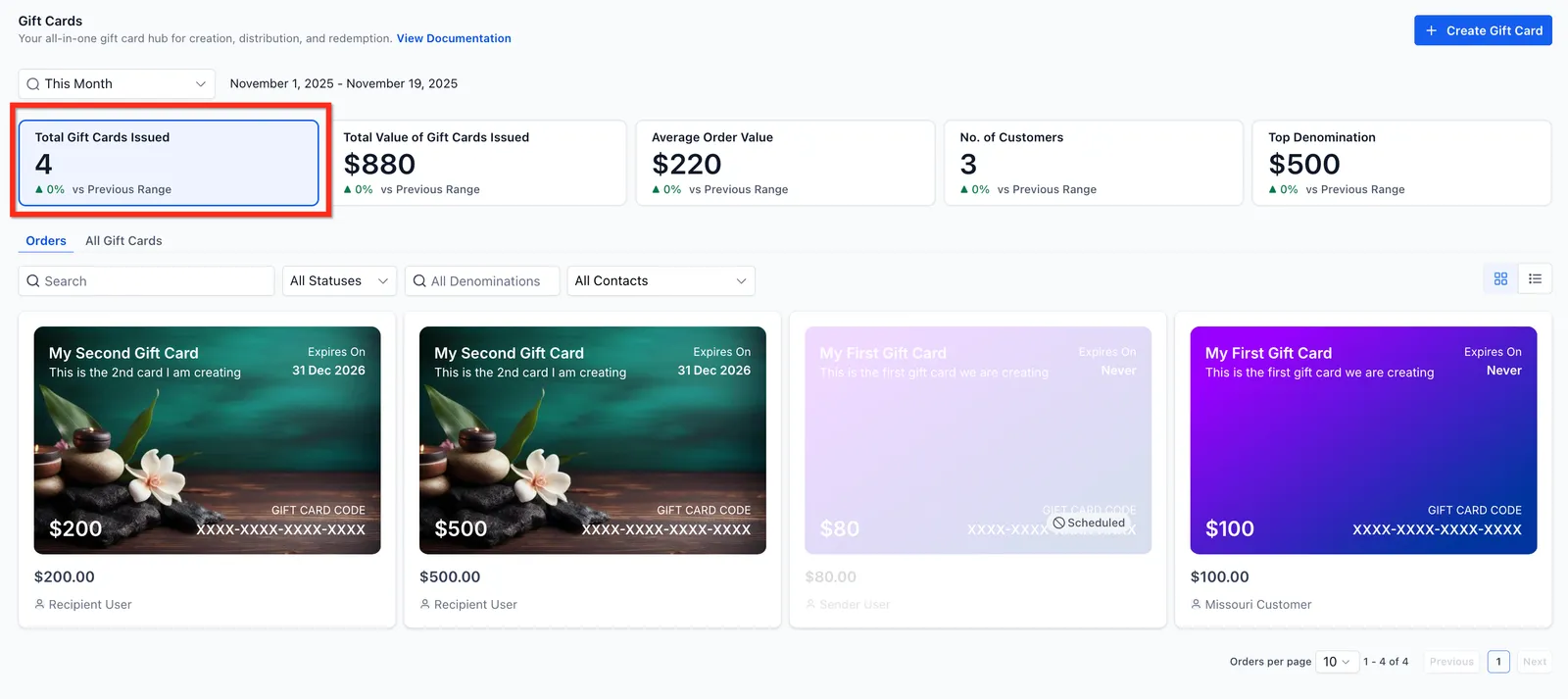Click the Scheduled status icon on faded card
This screenshot has height=699, width=1568.
click(1058, 523)
